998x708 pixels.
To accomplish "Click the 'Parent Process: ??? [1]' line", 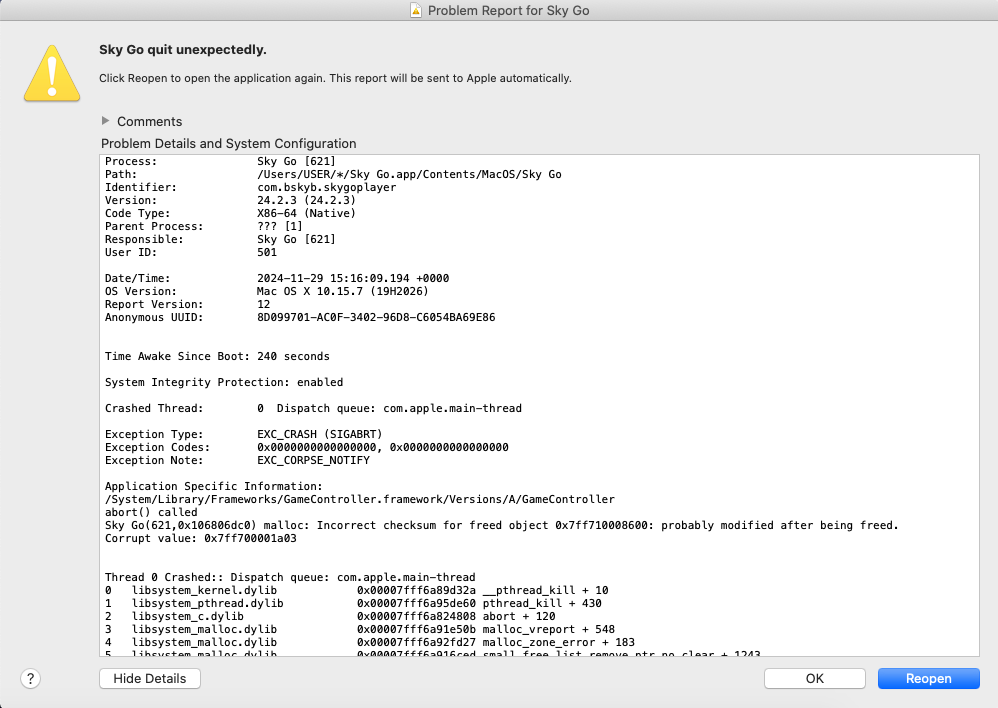I will point(204,226).
